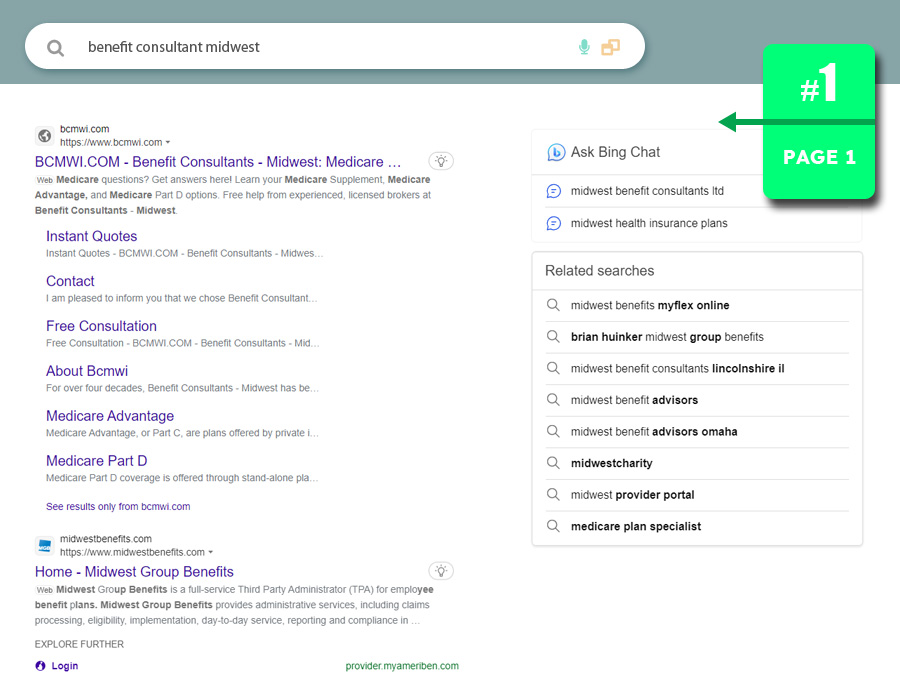
Task: Click the 'Related searches' heading
Action: (599, 271)
